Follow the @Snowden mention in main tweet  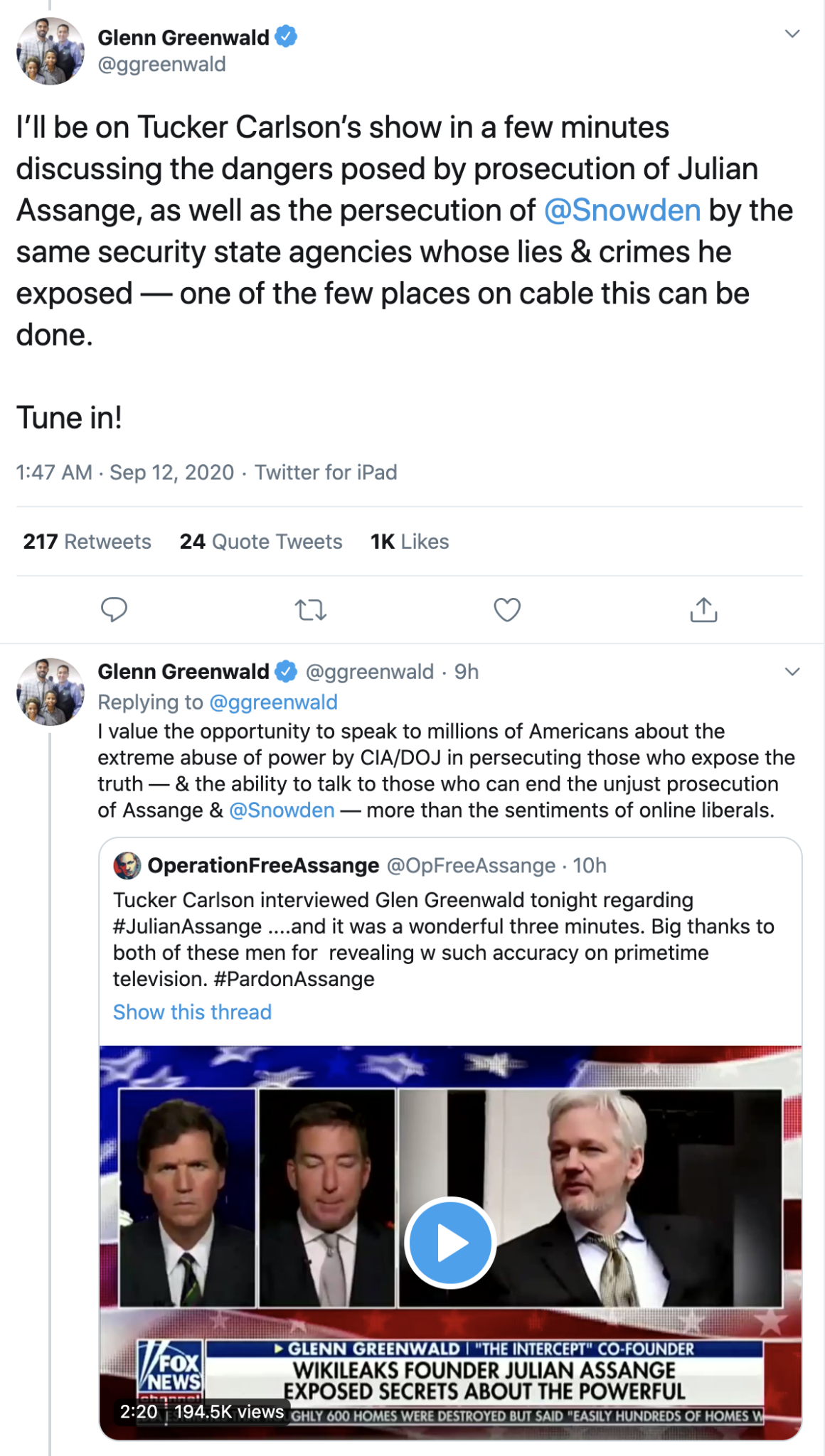pos(622,210)
